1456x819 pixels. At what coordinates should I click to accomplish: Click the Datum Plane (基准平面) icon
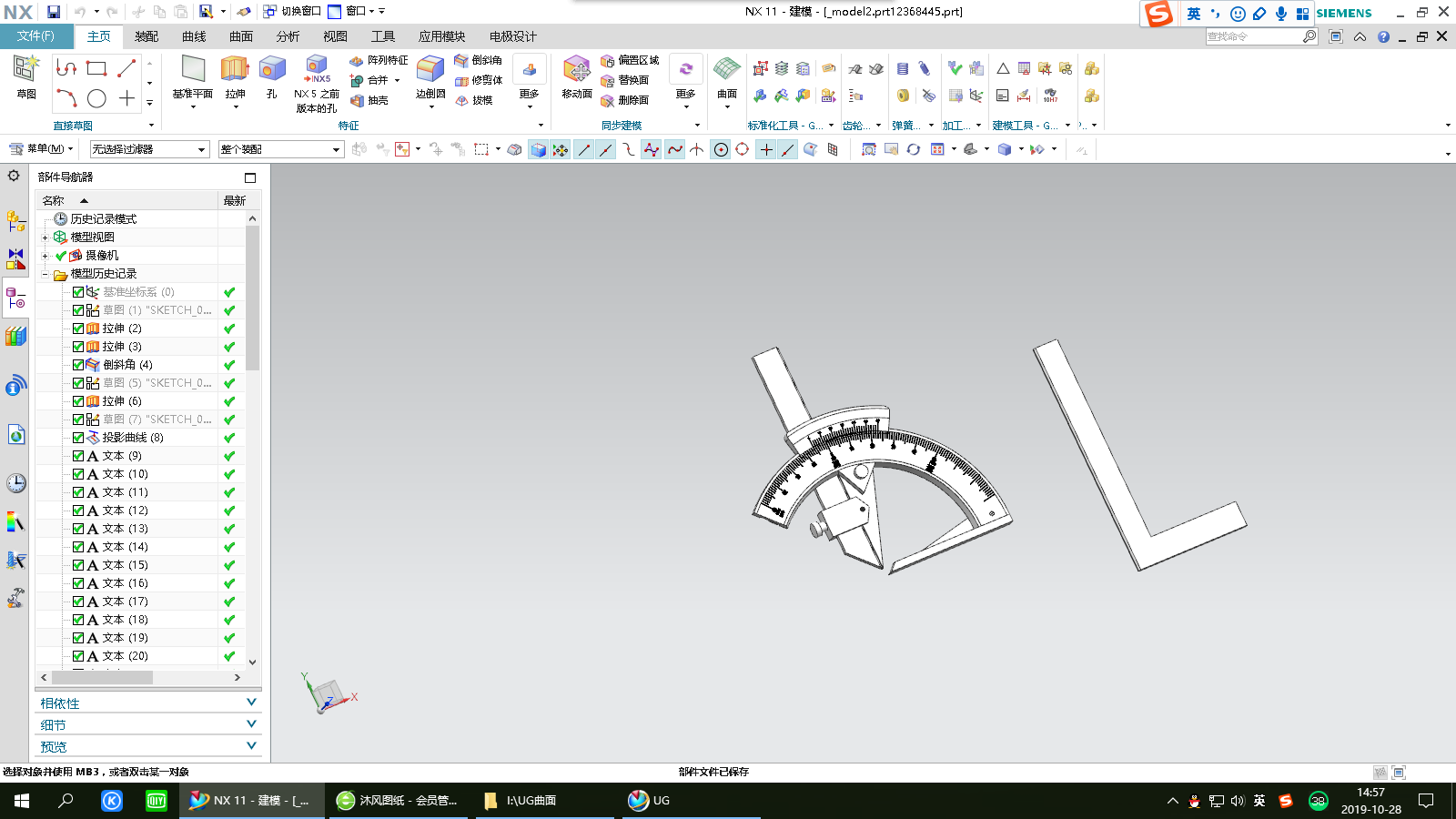click(192, 70)
